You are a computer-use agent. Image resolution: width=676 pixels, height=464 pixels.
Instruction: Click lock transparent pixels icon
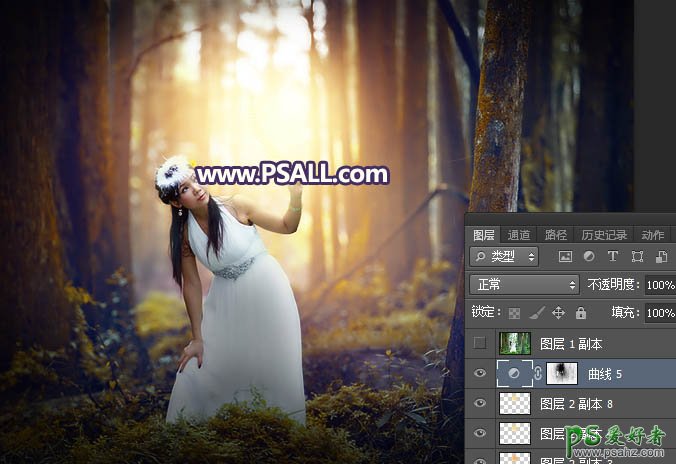pyautogui.click(x=516, y=313)
